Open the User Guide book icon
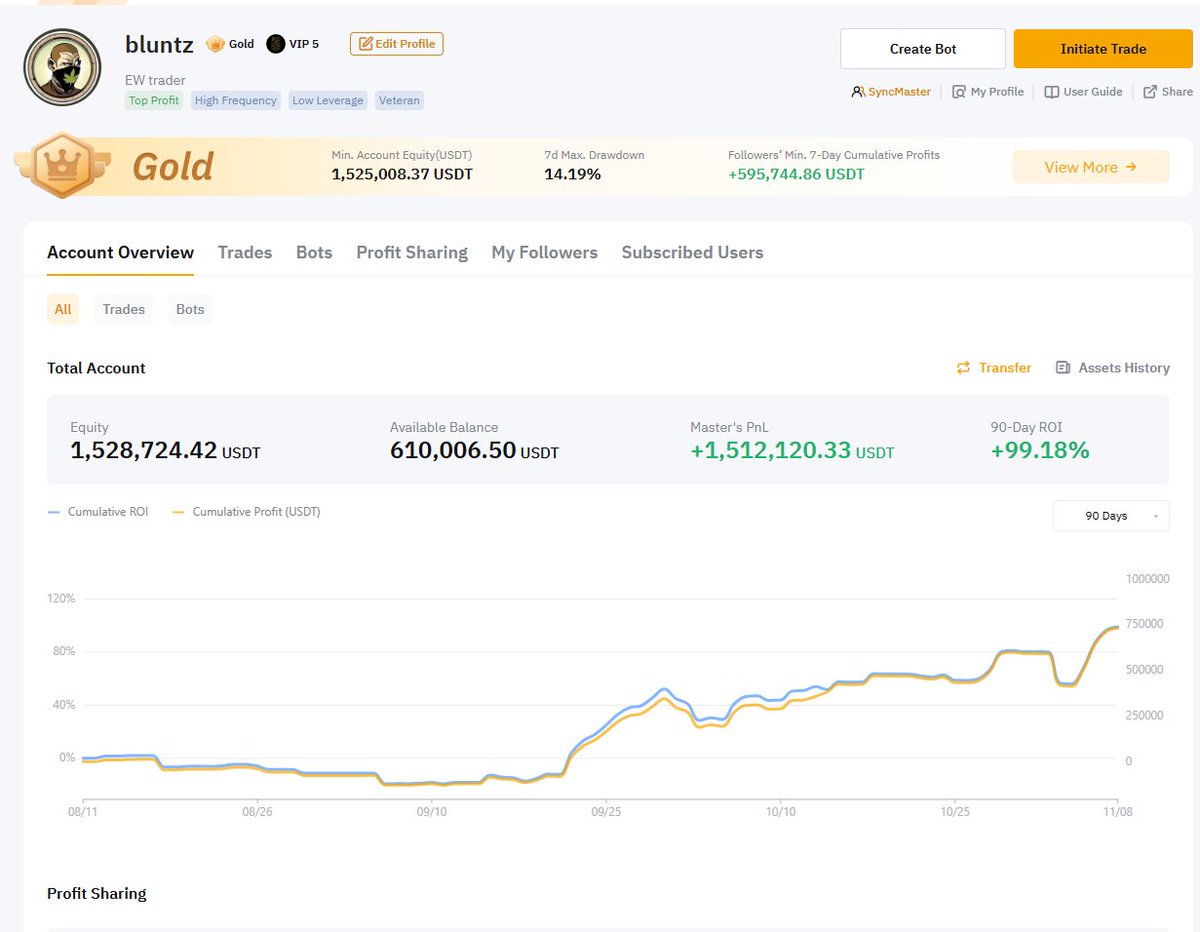The height and width of the screenshot is (932, 1200). (x=1053, y=91)
